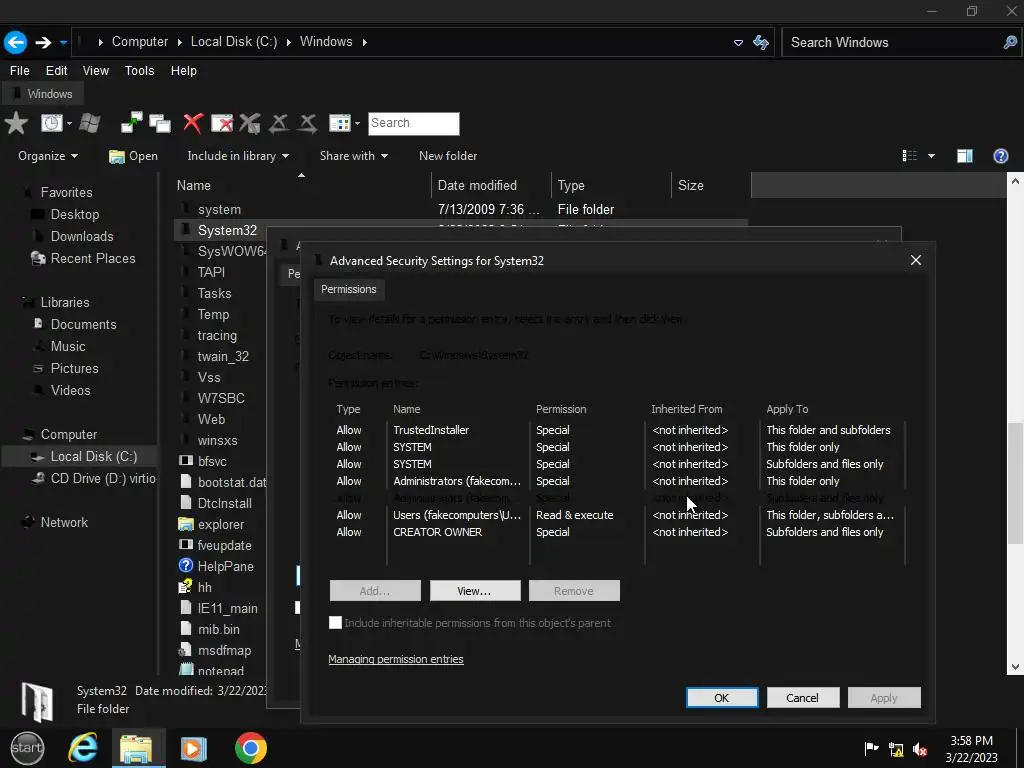Open the Share with dropdown

click(353, 155)
